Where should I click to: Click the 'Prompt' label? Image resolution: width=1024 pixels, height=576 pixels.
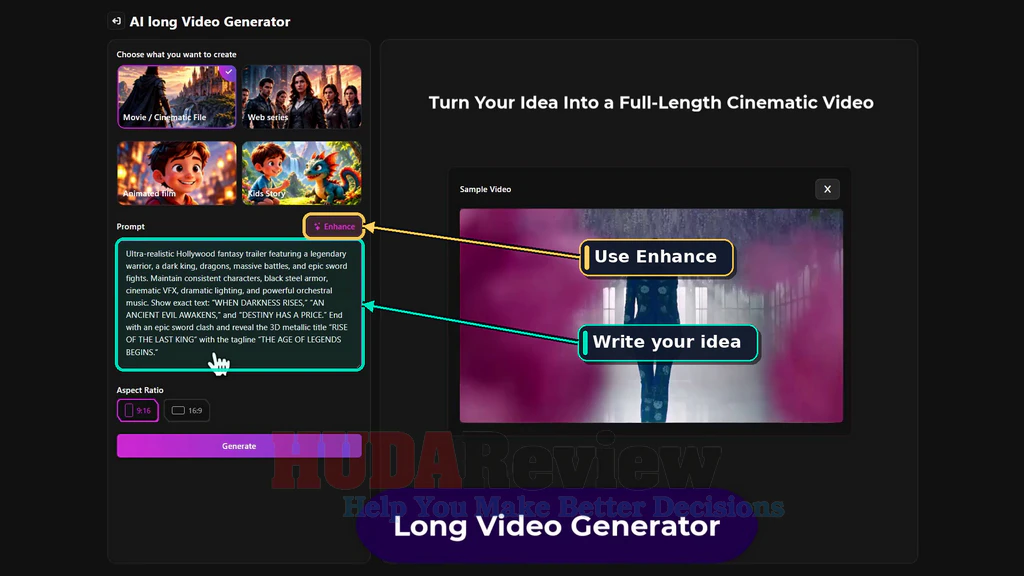(131, 227)
